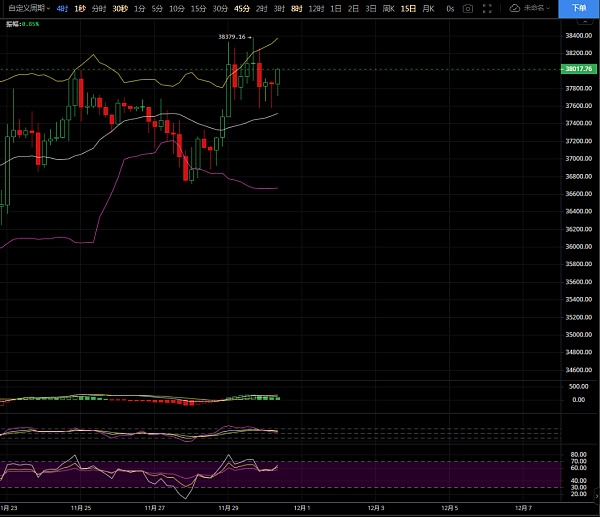The width and height of the screenshot is (600, 517).
Task: Activate the 8时 interval
Action: [x=297, y=8]
